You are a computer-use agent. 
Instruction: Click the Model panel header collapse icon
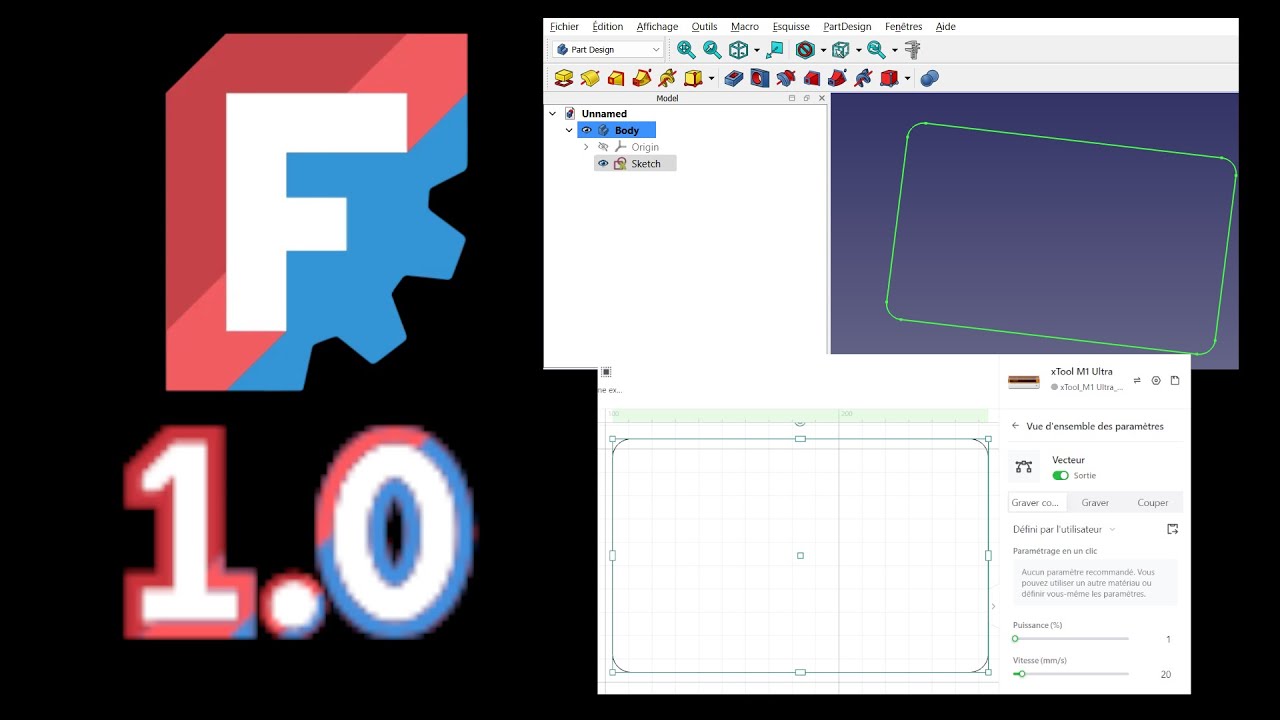pyautogui.click(x=792, y=98)
